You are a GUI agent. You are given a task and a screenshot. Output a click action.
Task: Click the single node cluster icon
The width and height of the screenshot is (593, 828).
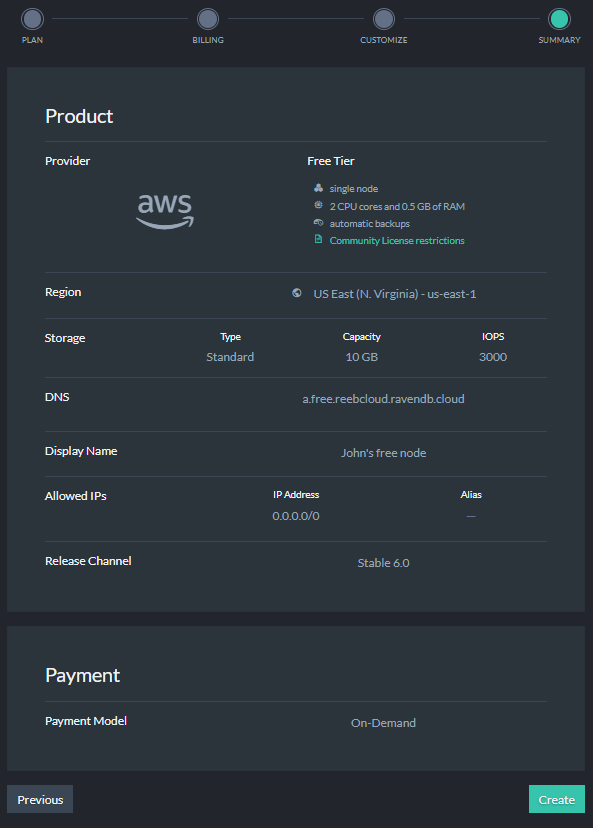click(318, 188)
